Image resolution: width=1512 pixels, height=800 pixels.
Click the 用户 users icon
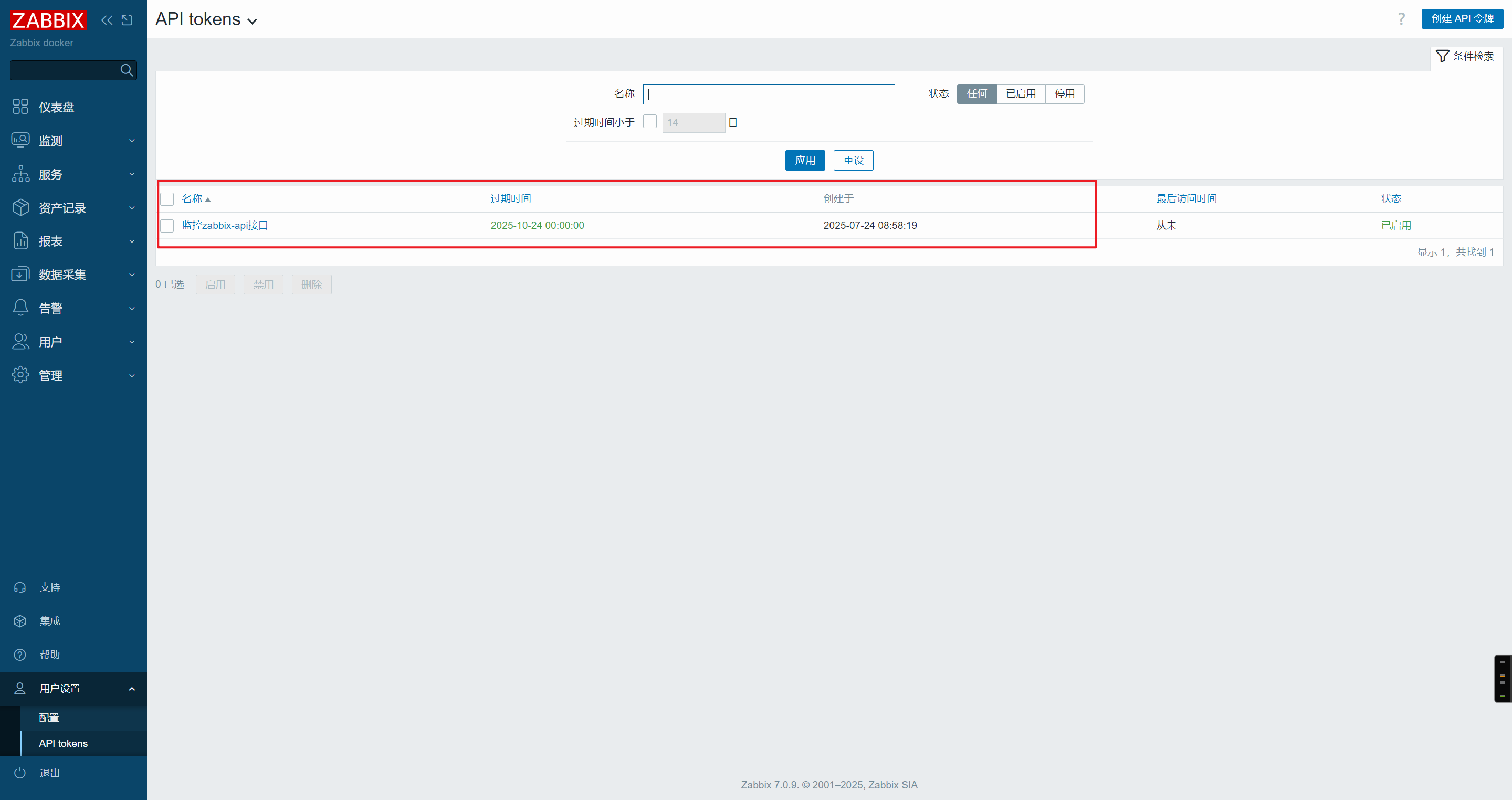click(20, 342)
